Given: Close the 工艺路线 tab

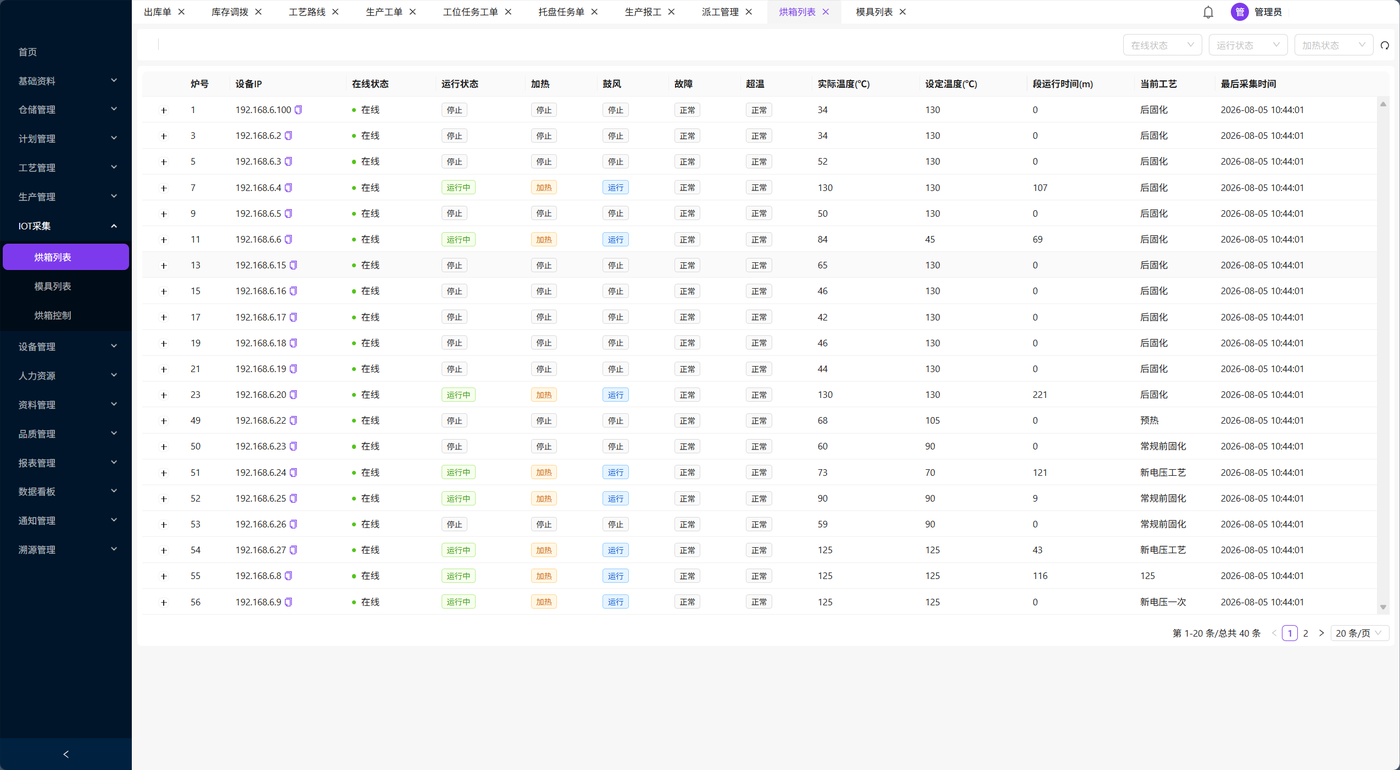Looking at the screenshot, I should [x=335, y=12].
